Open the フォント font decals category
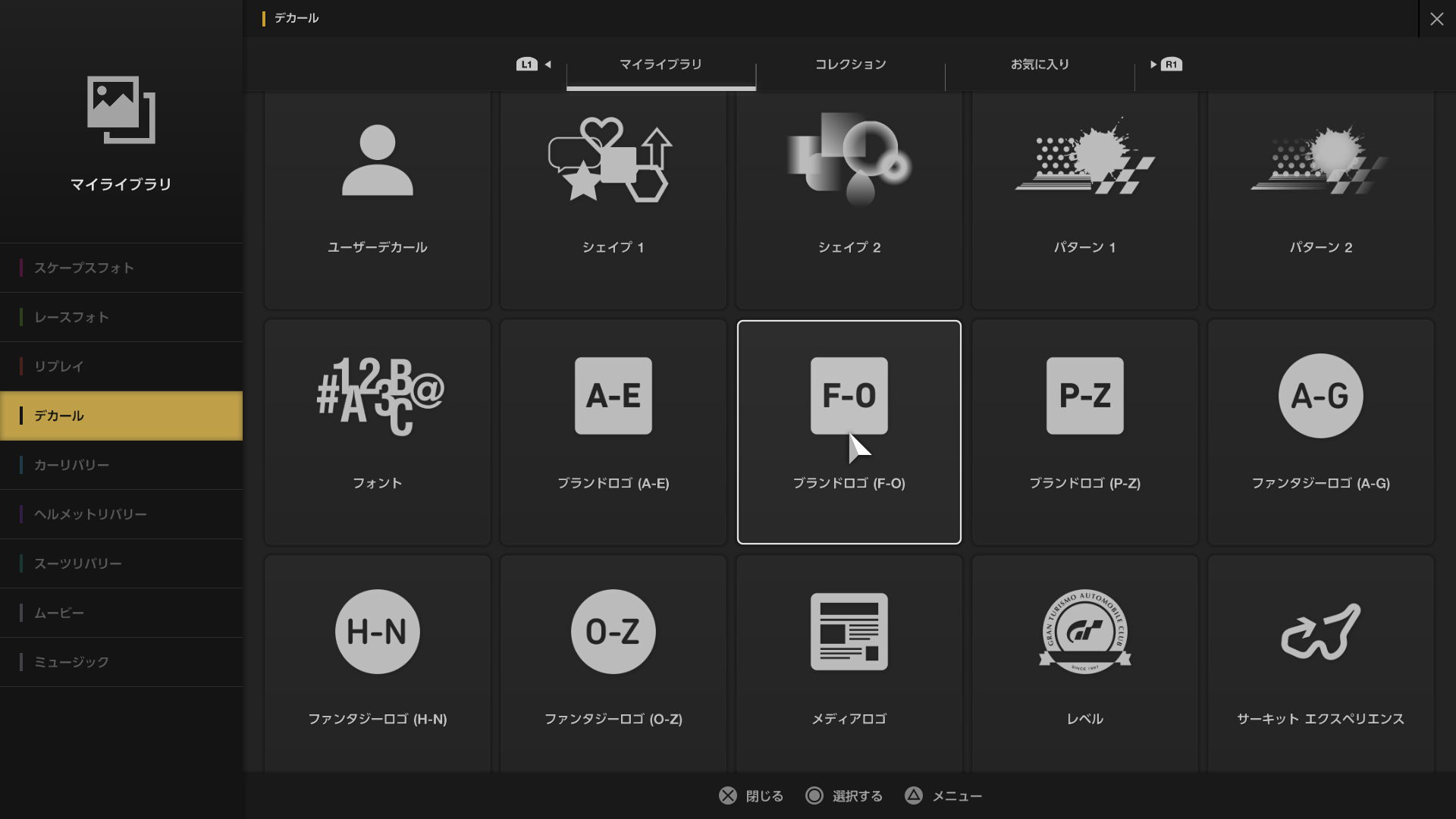The height and width of the screenshot is (819, 1456). [377, 431]
